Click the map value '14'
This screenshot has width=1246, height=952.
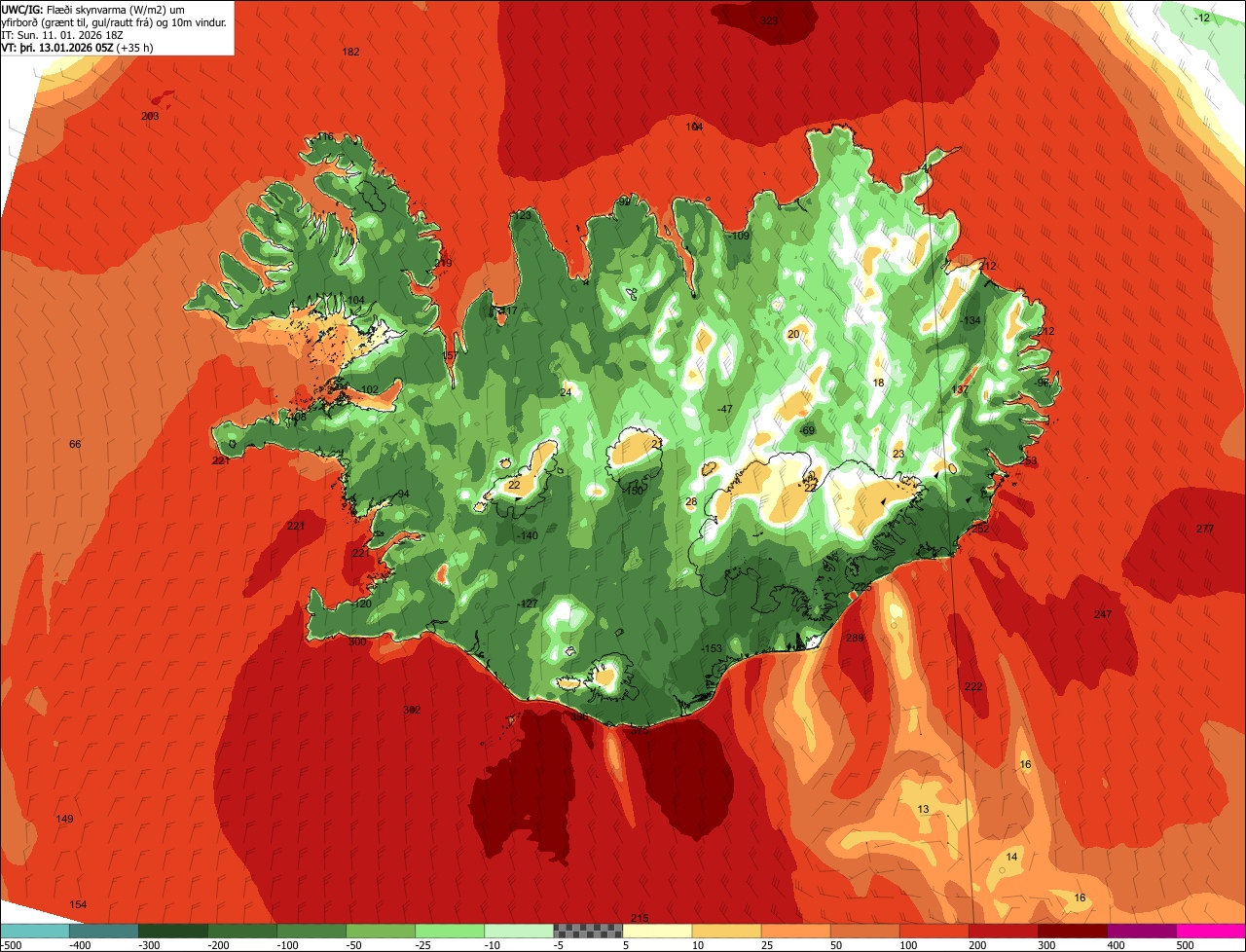(x=1012, y=857)
